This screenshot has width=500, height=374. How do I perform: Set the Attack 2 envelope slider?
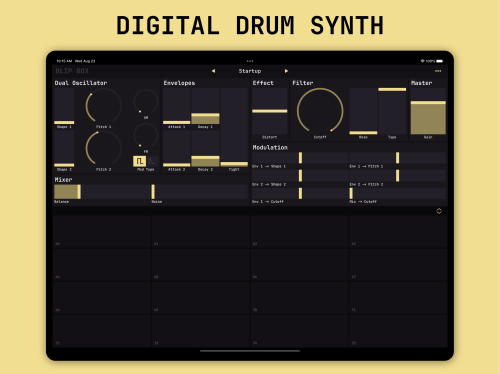(177, 149)
